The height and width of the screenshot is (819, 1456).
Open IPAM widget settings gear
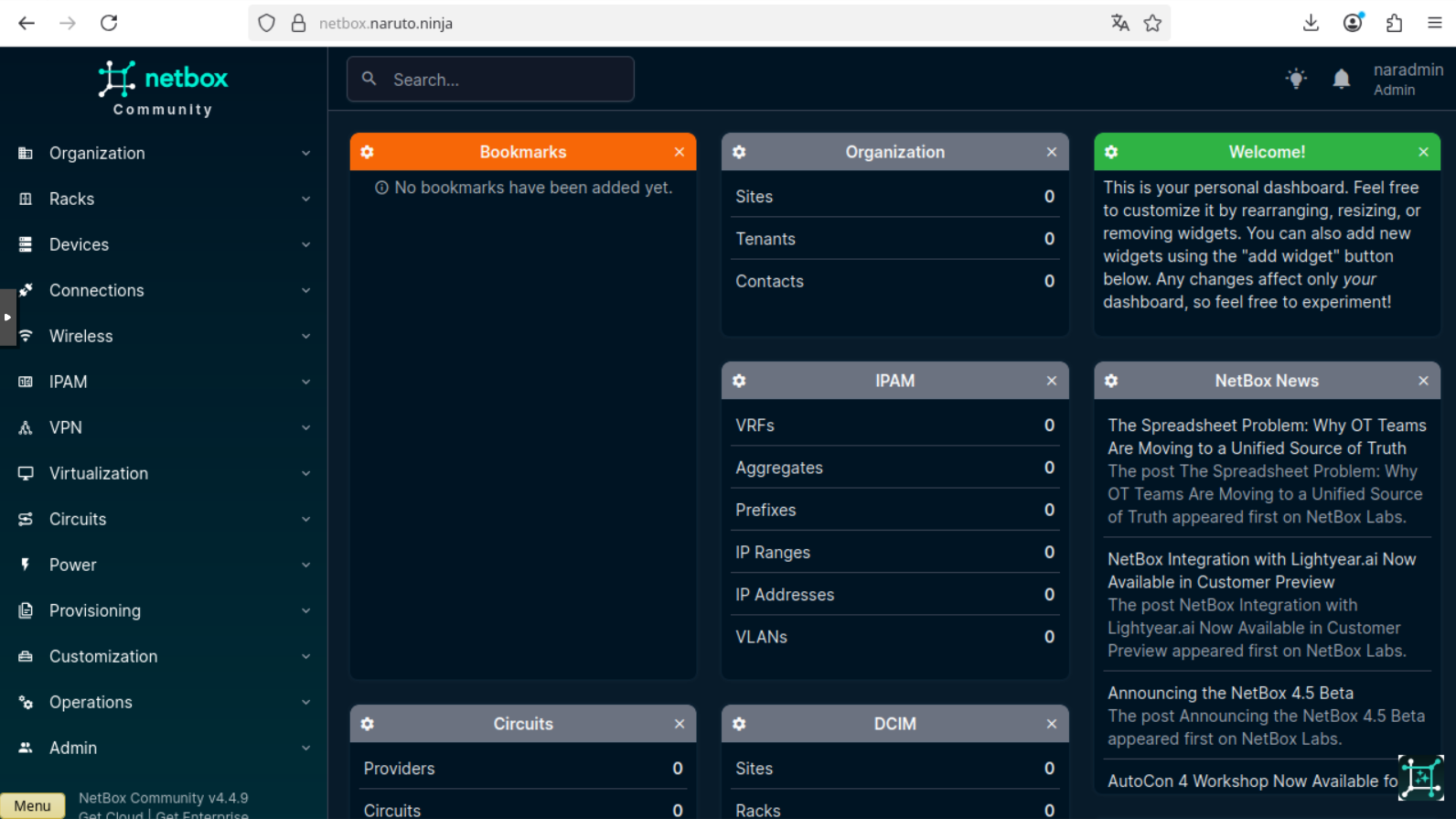(739, 381)
